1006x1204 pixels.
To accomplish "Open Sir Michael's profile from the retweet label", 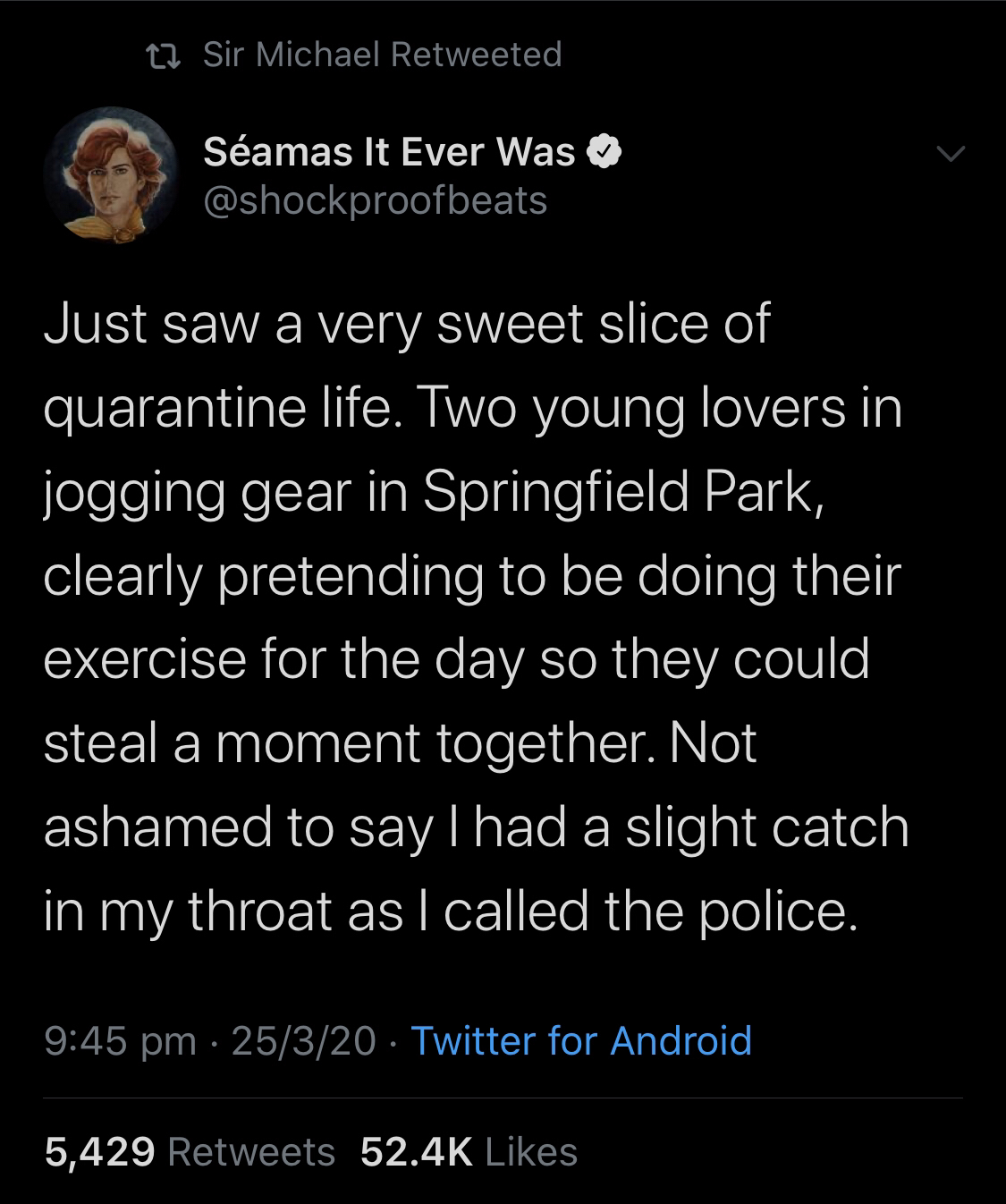I will [x=292, y=55].
